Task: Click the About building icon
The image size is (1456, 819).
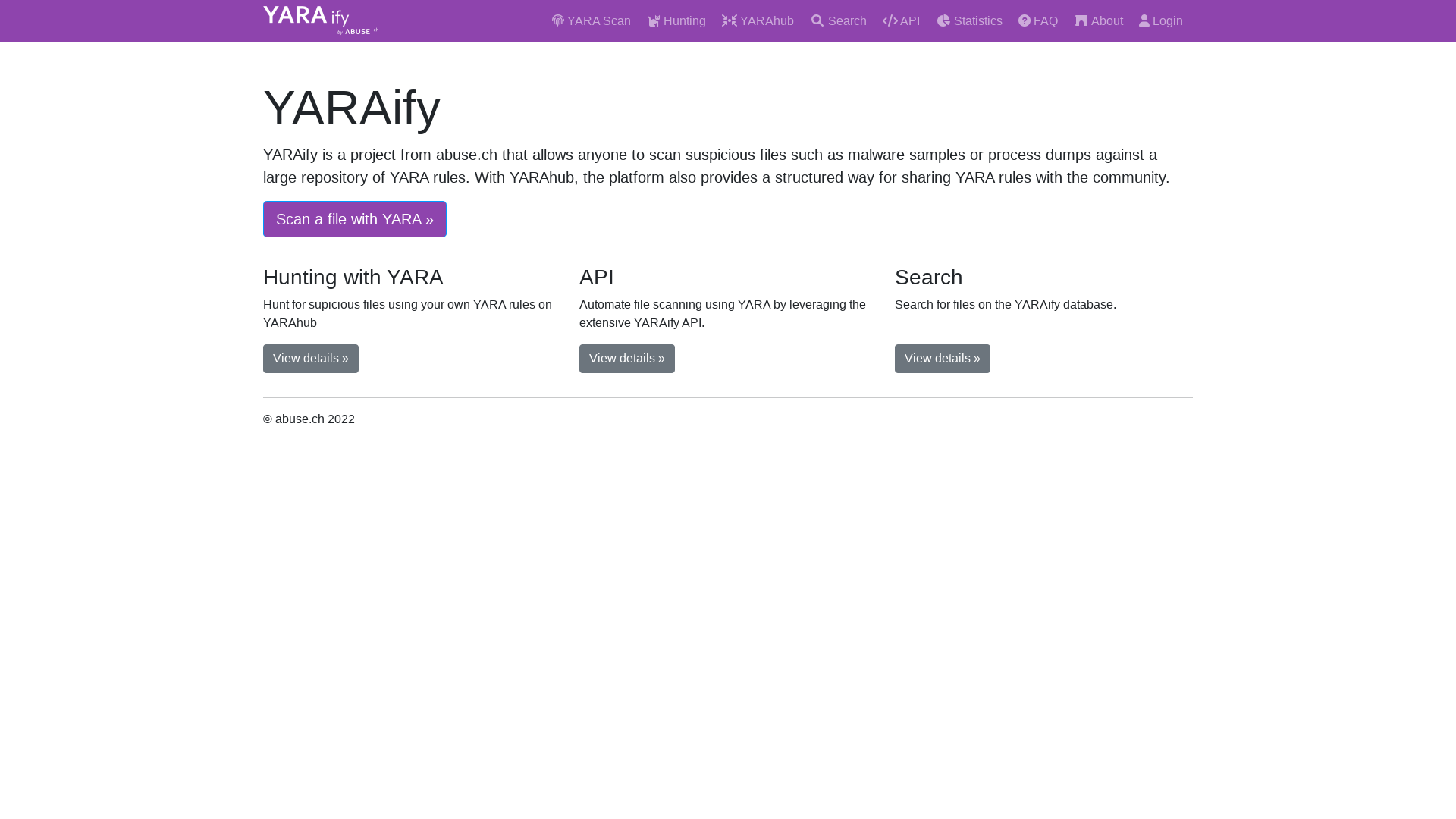Action: [x=1081, y=21]
